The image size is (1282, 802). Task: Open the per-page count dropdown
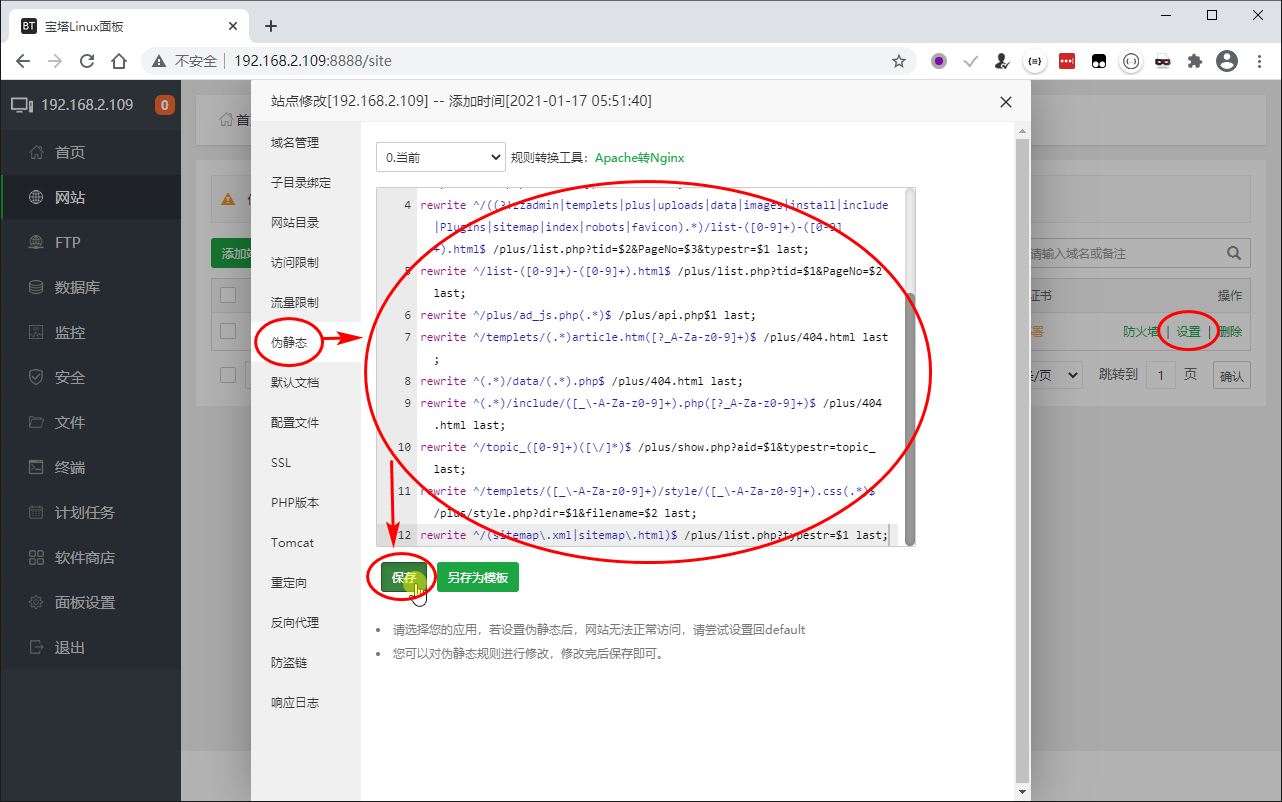(1056, 375)
